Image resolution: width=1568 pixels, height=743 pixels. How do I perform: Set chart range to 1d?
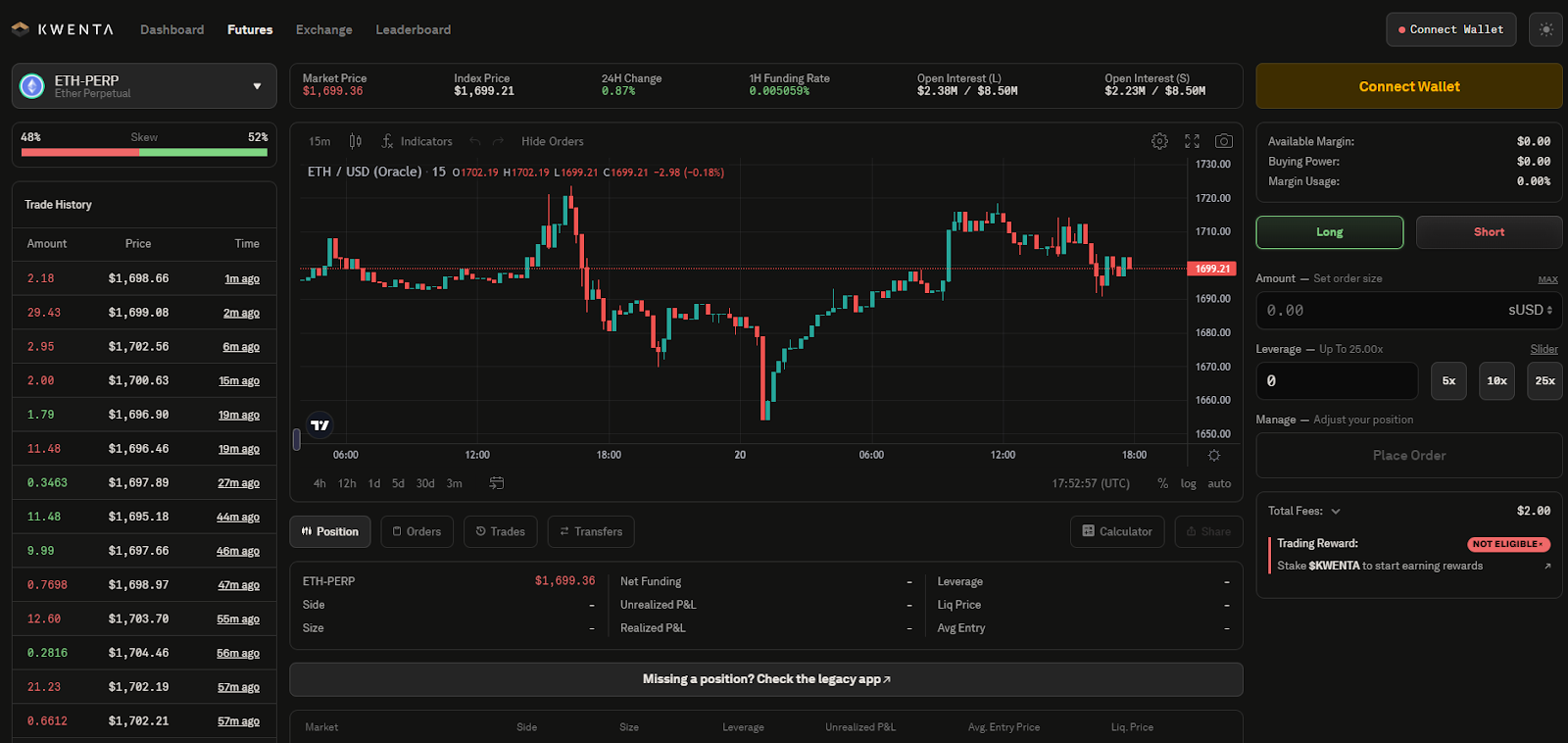point(374,483)
